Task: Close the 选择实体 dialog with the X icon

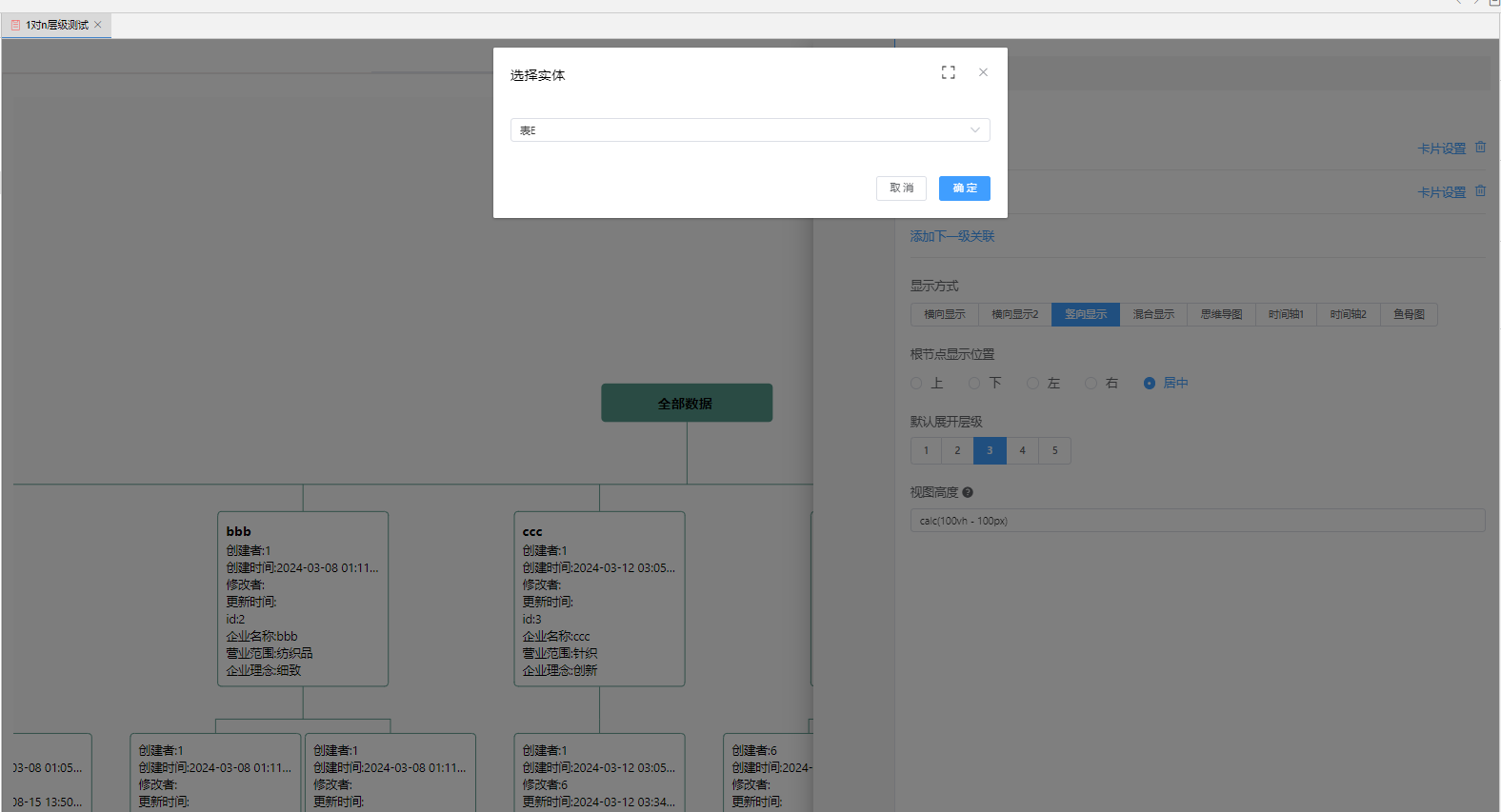Action: 983,72
